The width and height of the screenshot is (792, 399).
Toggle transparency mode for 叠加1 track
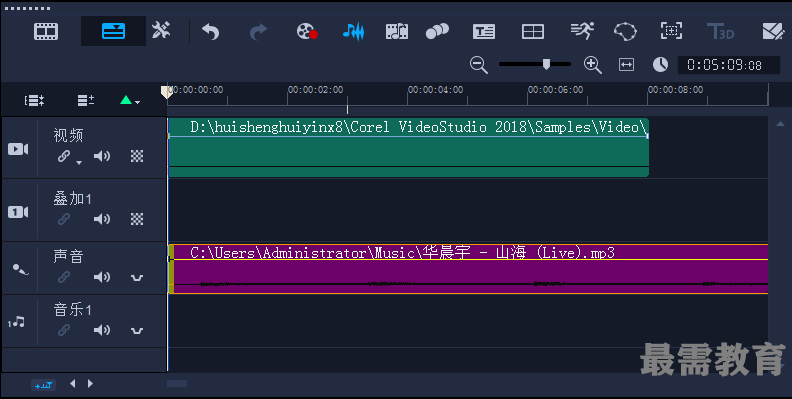pyautogui.click(x=137, y=219)
